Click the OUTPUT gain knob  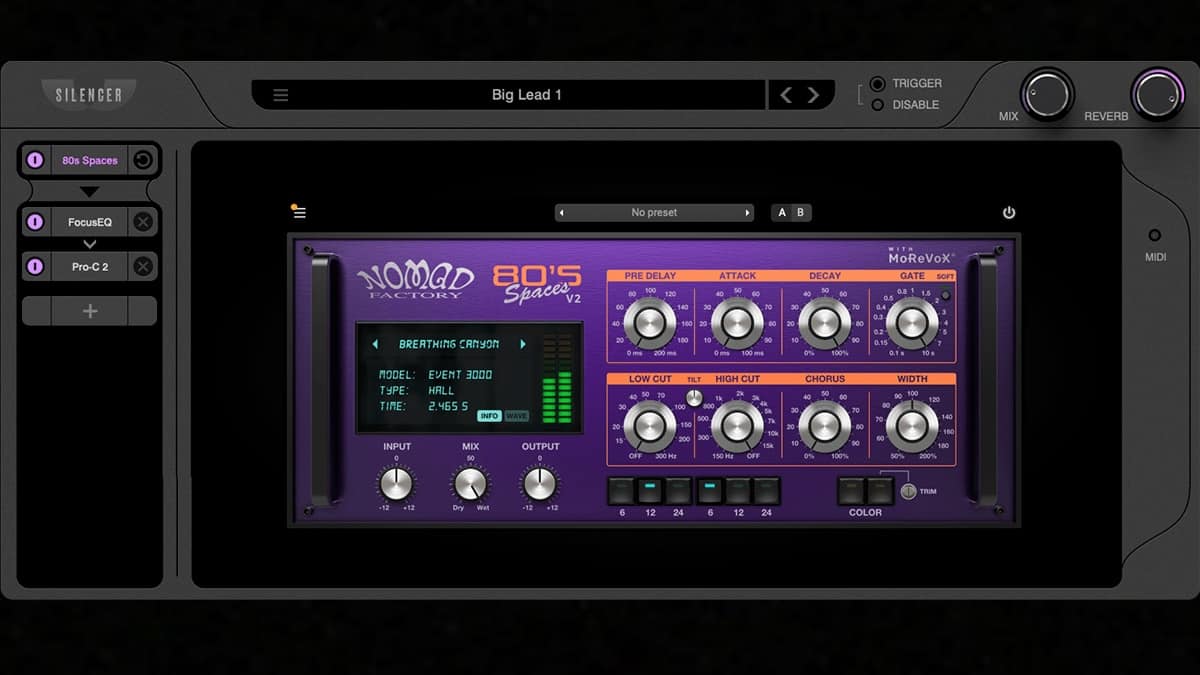coord(540,484)
